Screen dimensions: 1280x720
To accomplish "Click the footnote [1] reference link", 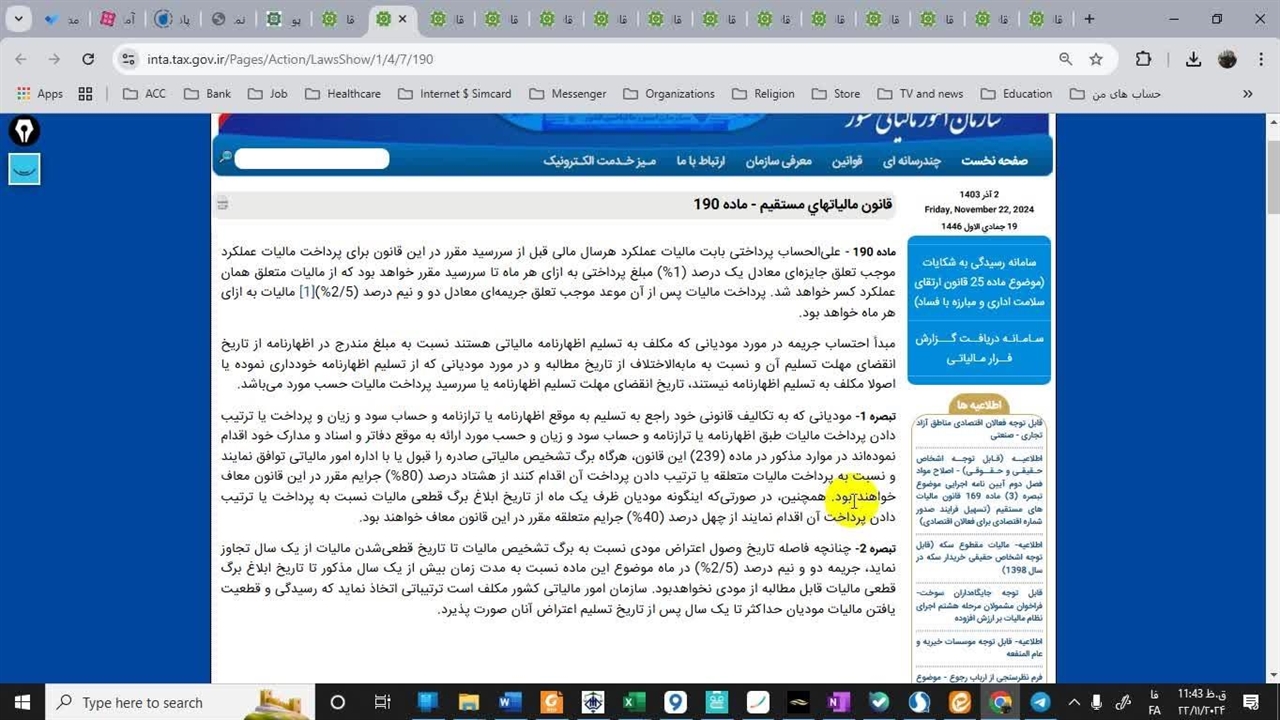I will 306,292.
